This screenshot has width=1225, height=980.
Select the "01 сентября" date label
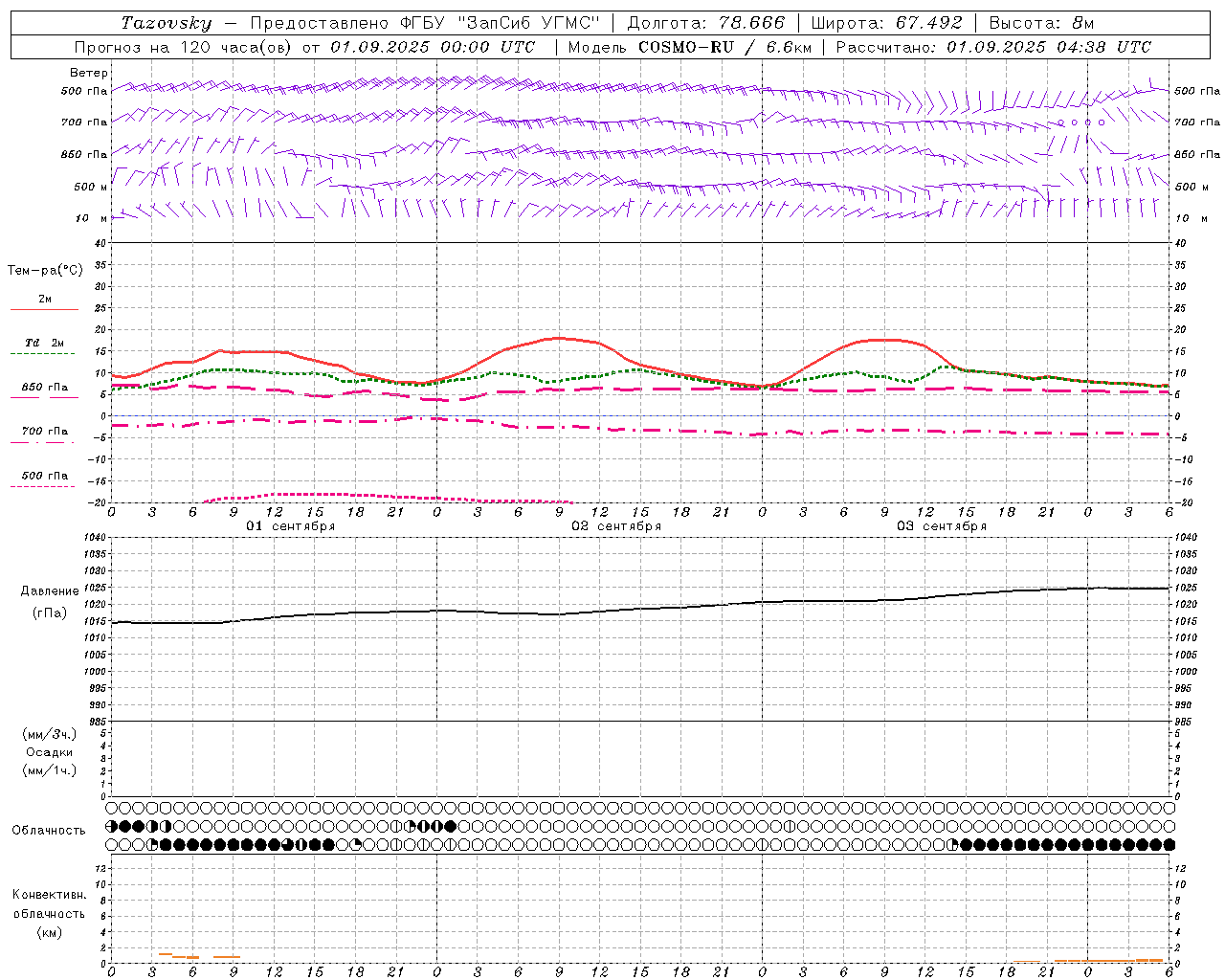tap(291, 526)
